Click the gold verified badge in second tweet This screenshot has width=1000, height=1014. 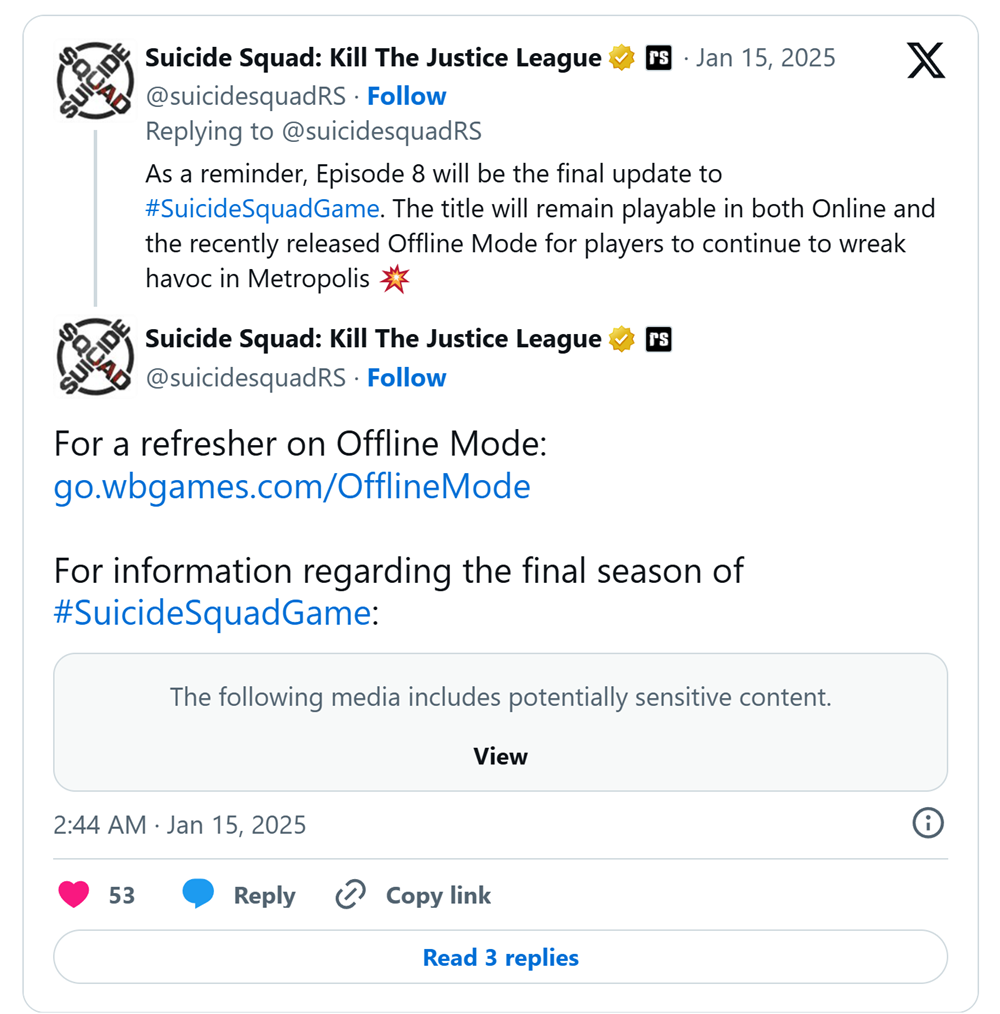pyautogui.click(x=622, y=341)
